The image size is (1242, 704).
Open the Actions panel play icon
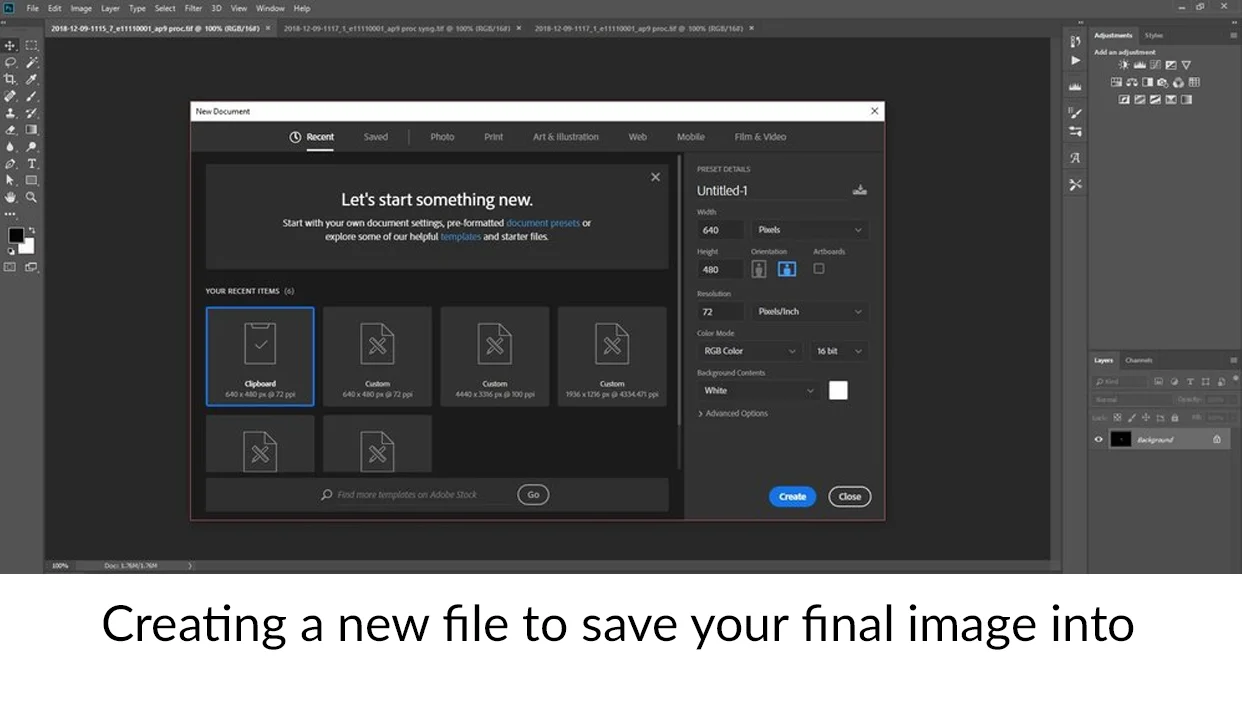coord(1075,61)
